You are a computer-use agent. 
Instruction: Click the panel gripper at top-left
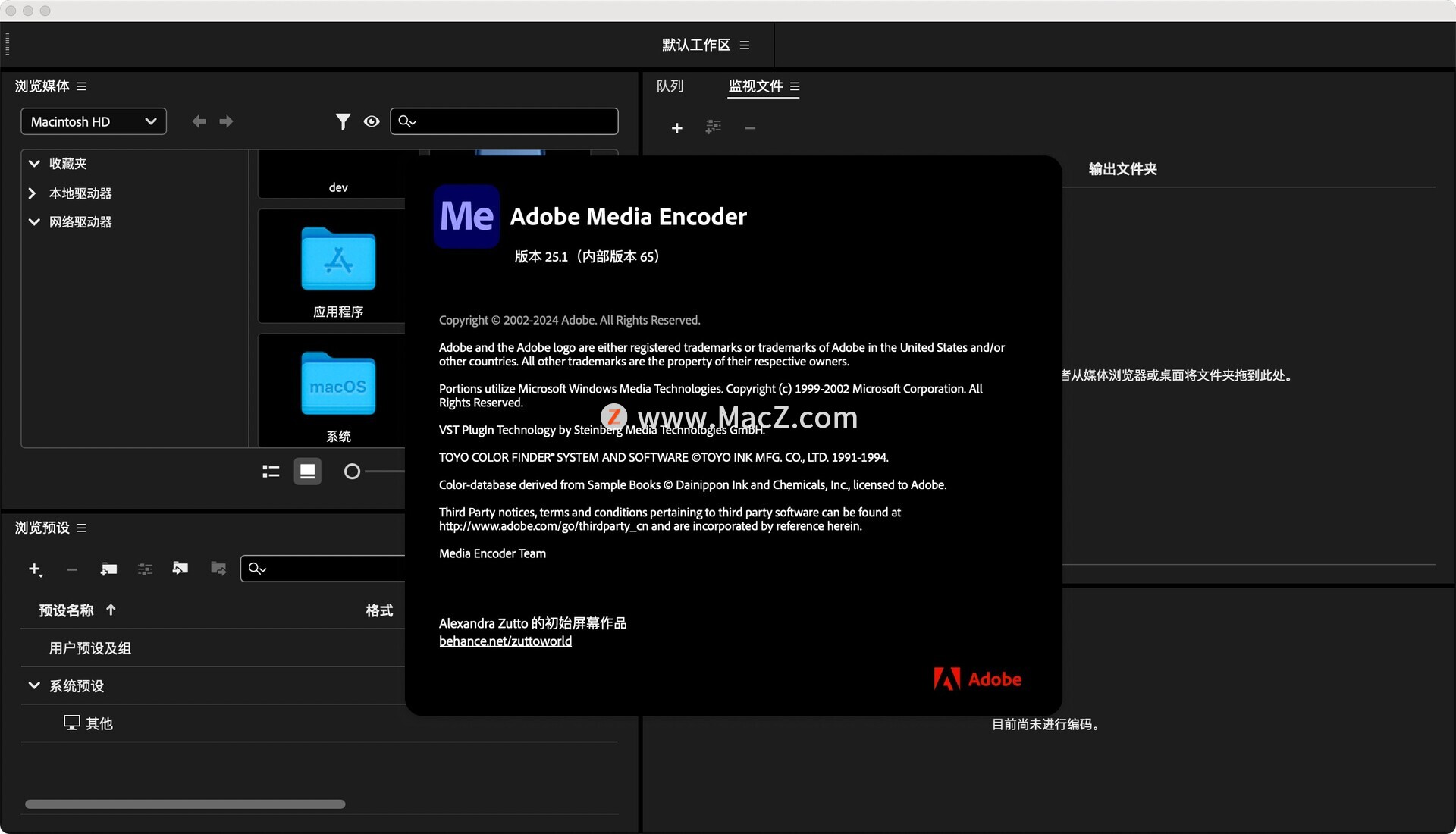point(8,45)
